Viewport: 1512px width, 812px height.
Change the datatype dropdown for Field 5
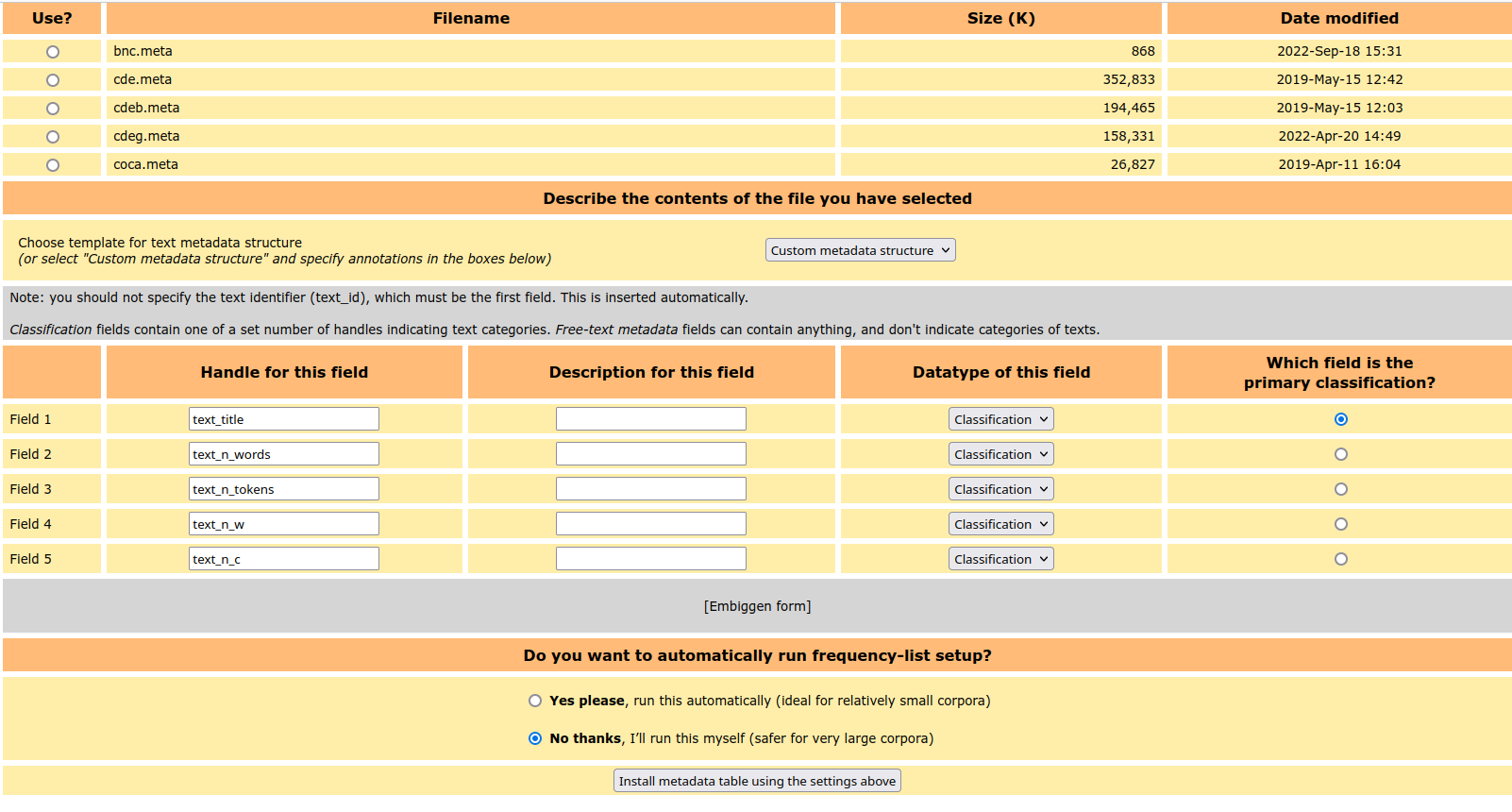[1000, 559]
